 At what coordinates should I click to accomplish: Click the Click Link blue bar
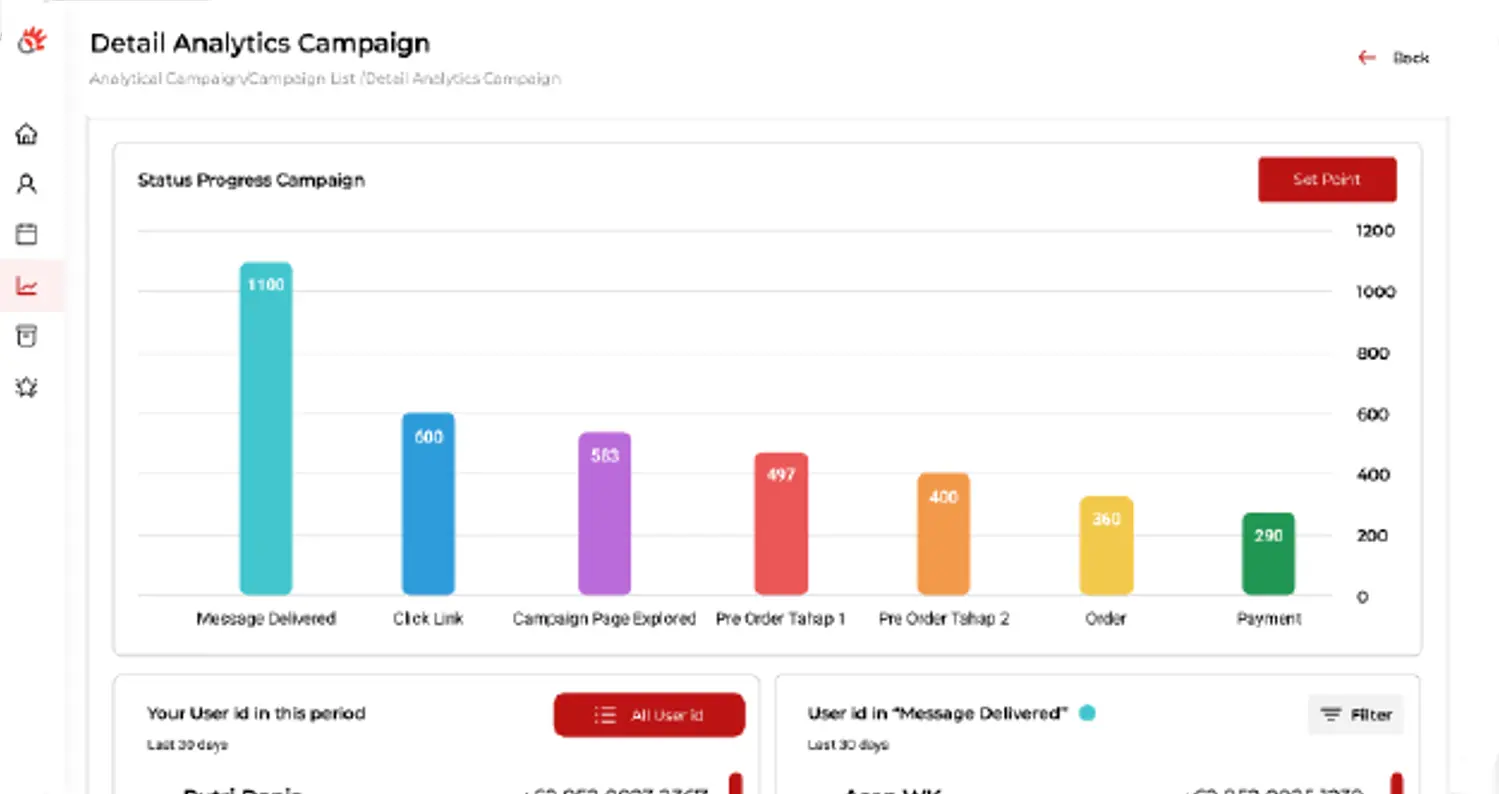[x=428, y=504]
